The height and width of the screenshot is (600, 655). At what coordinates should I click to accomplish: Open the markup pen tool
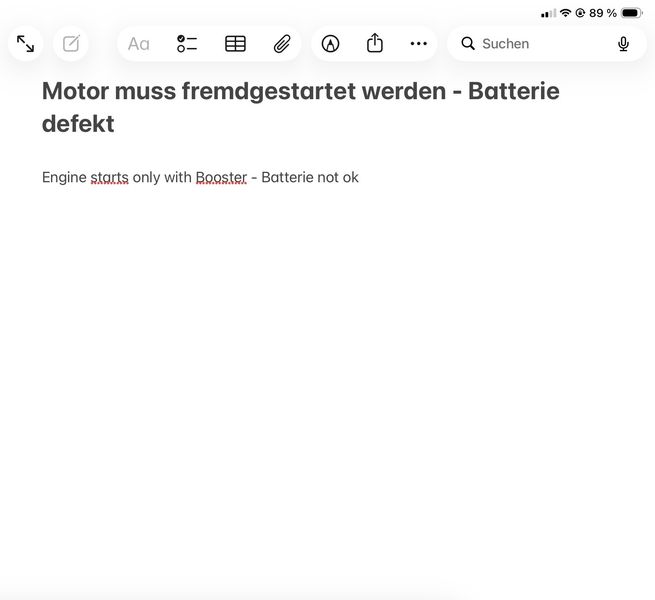pyautogui.click(x=330, y=44)
